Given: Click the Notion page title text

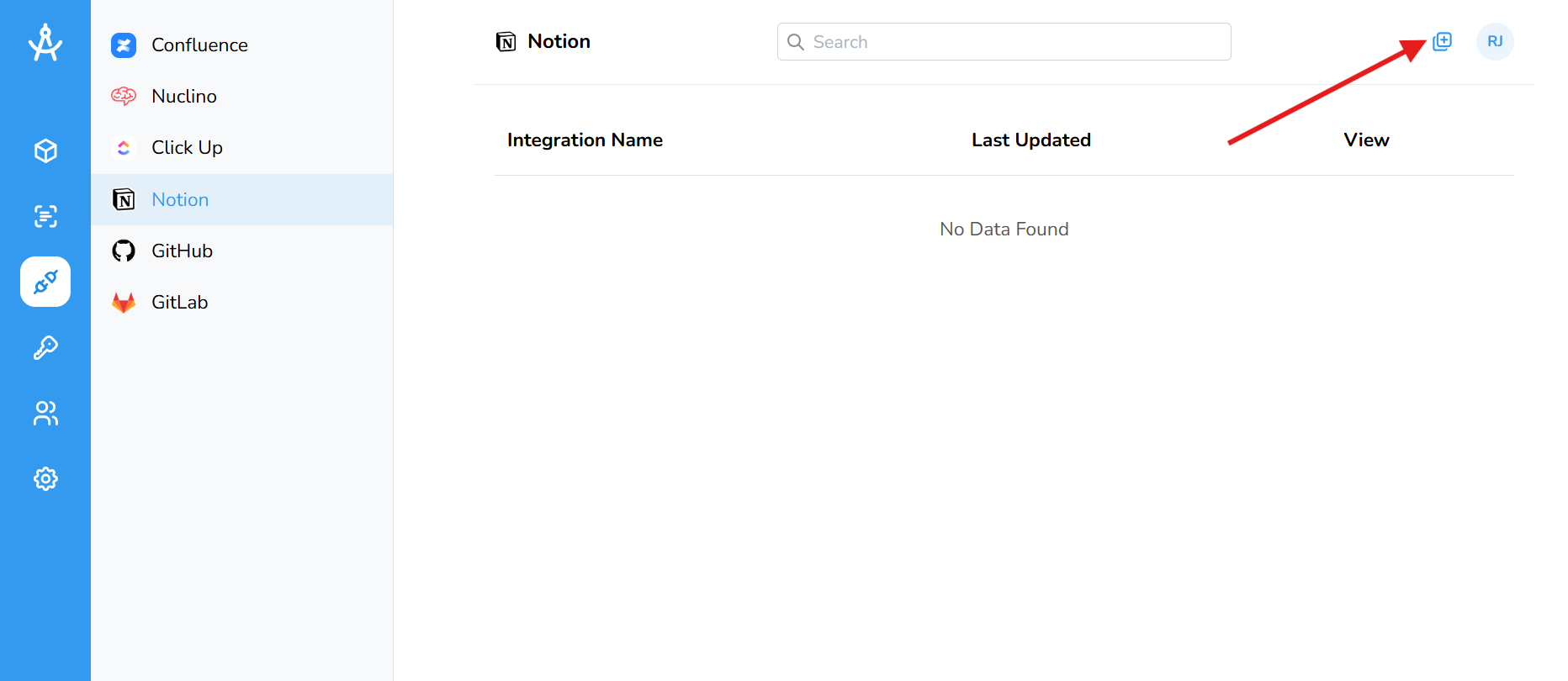Looking at the screenshot, I should pos(559,41).
